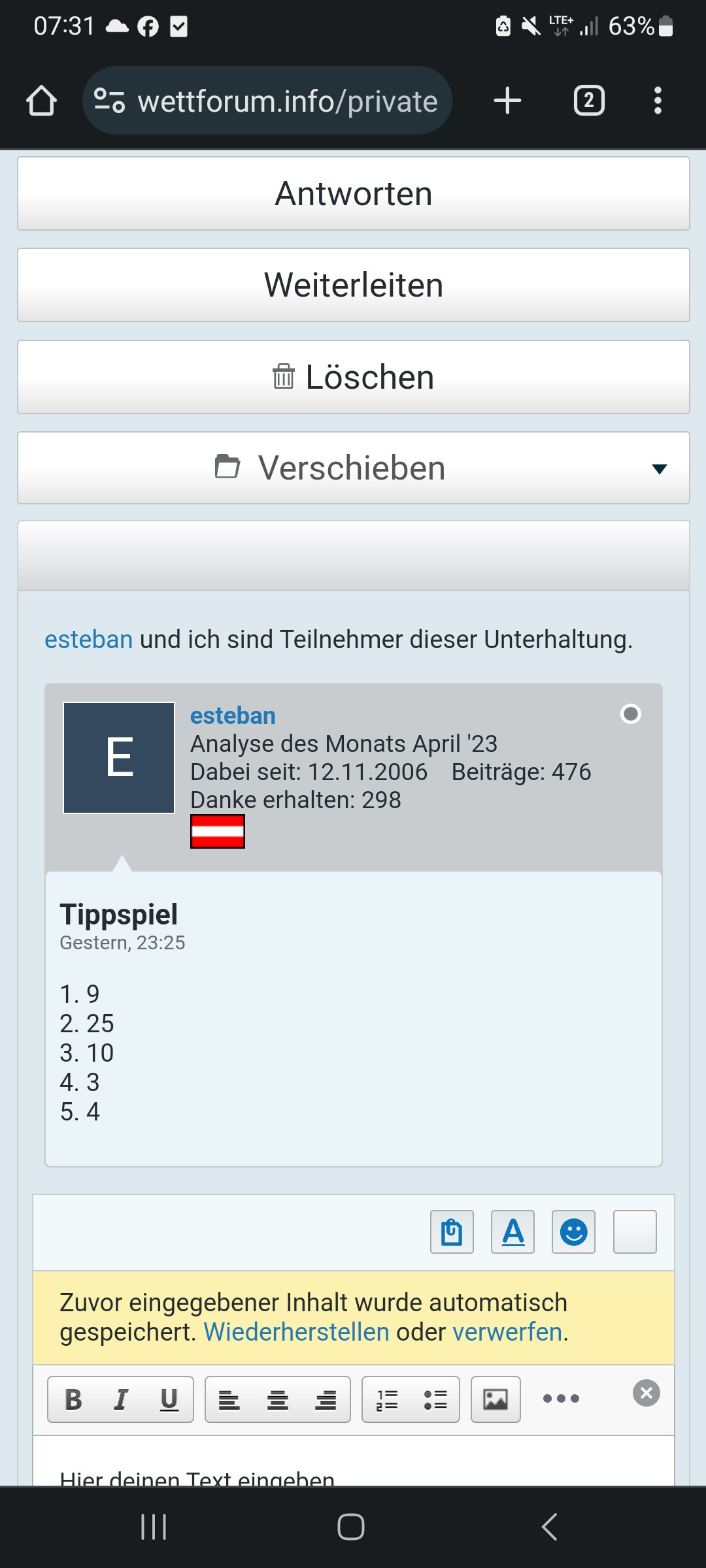The image size is (706, 1568).
Task: Select esteban's message radio button
Action: click(631, 714)
